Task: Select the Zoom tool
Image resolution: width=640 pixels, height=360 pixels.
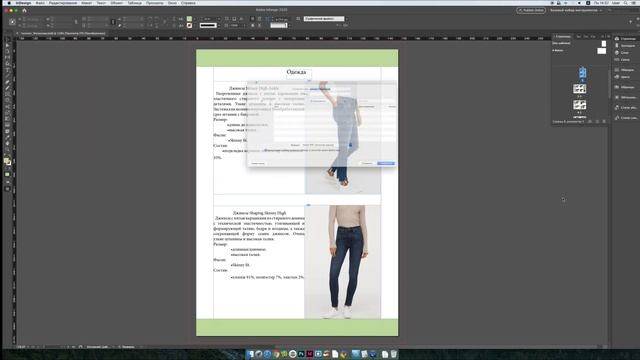Action: click(x=7, y=150)
